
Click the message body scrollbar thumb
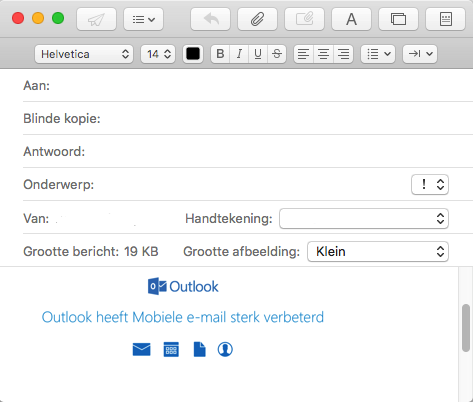point(466,328)
